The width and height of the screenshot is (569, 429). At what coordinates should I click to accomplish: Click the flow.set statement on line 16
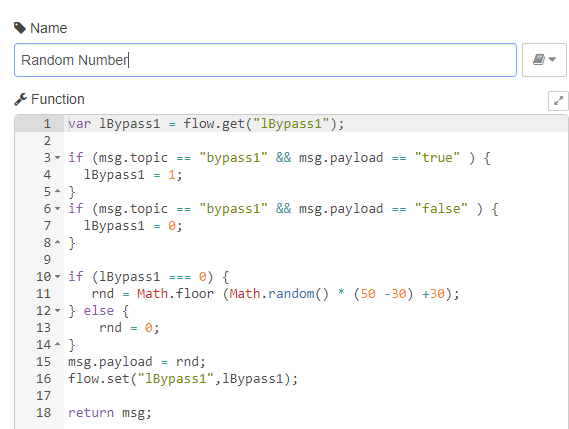click(183, 379)
